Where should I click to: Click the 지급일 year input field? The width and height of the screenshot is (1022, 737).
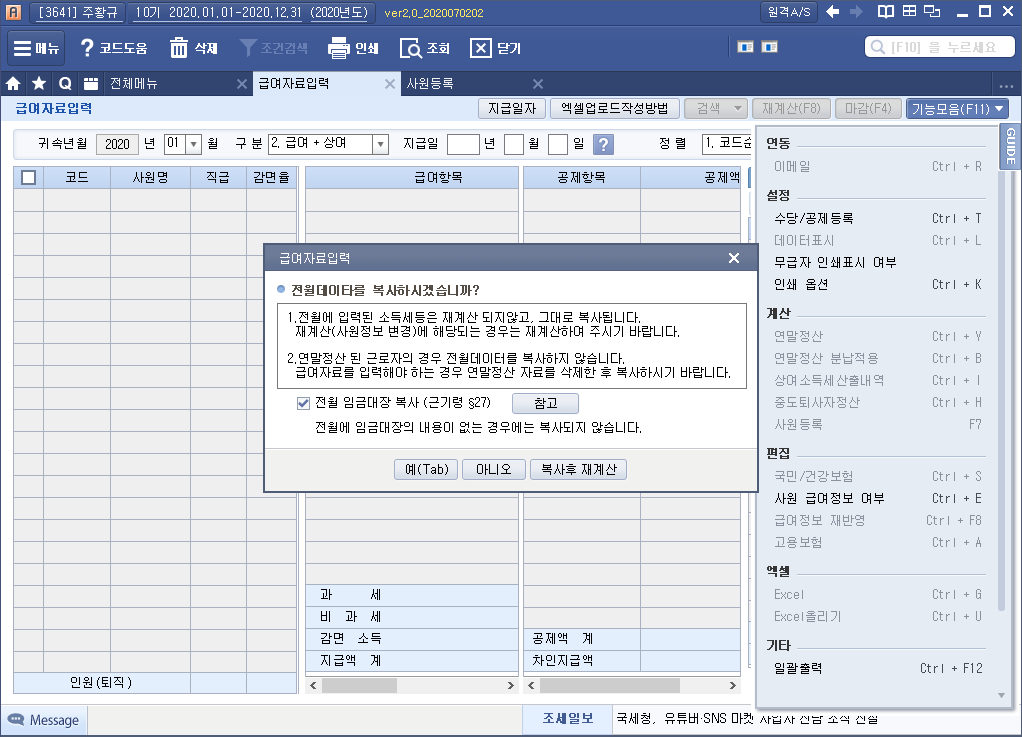[x=463, y=144]
